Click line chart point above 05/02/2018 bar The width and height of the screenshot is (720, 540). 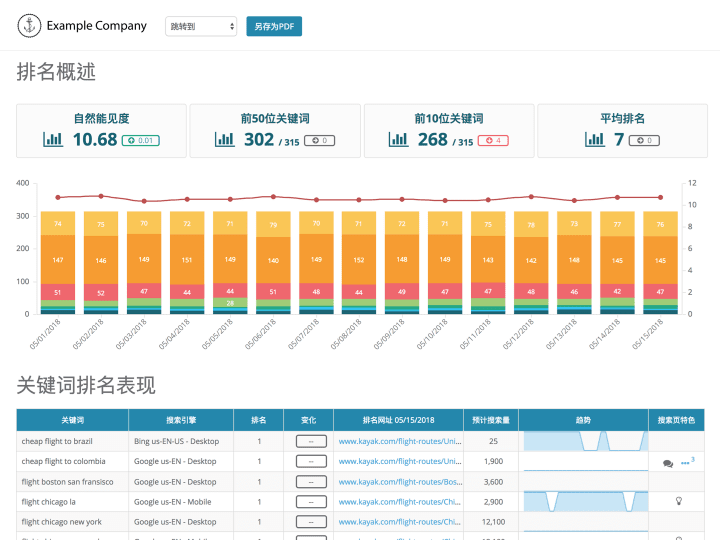click(x=101, y=196)
